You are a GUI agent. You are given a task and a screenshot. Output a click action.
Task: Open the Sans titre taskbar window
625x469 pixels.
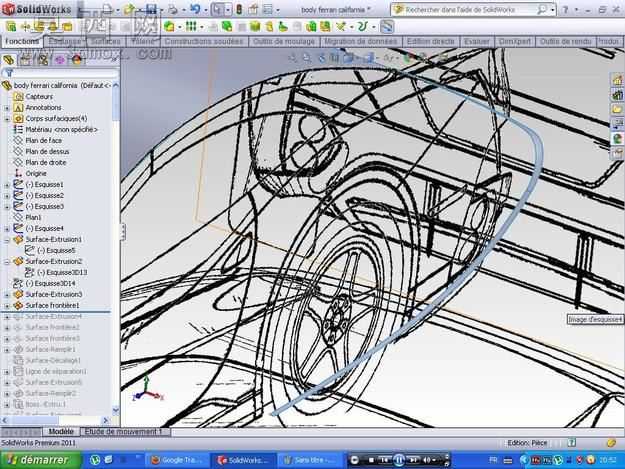(x=310, y=460)
